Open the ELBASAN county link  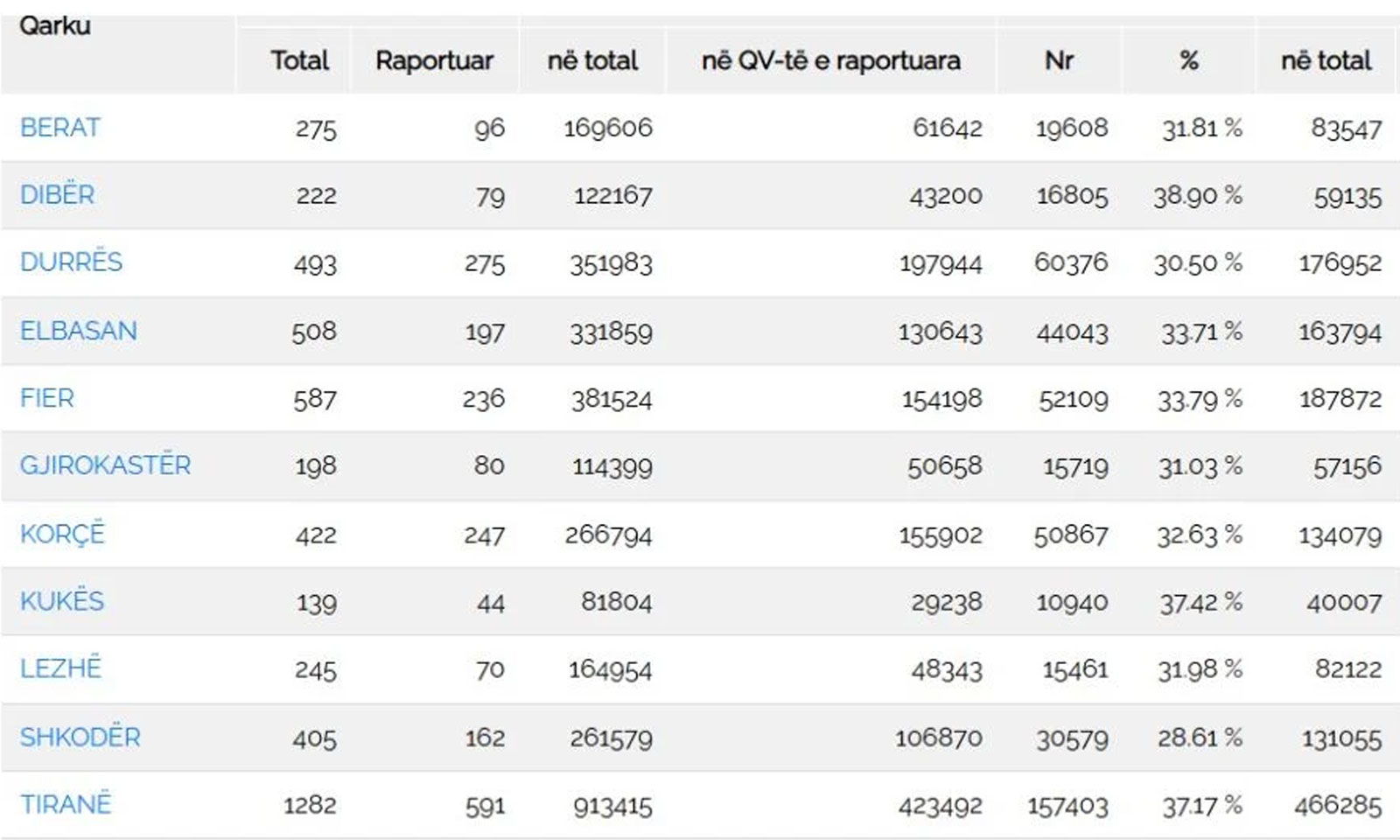[79, 331]
